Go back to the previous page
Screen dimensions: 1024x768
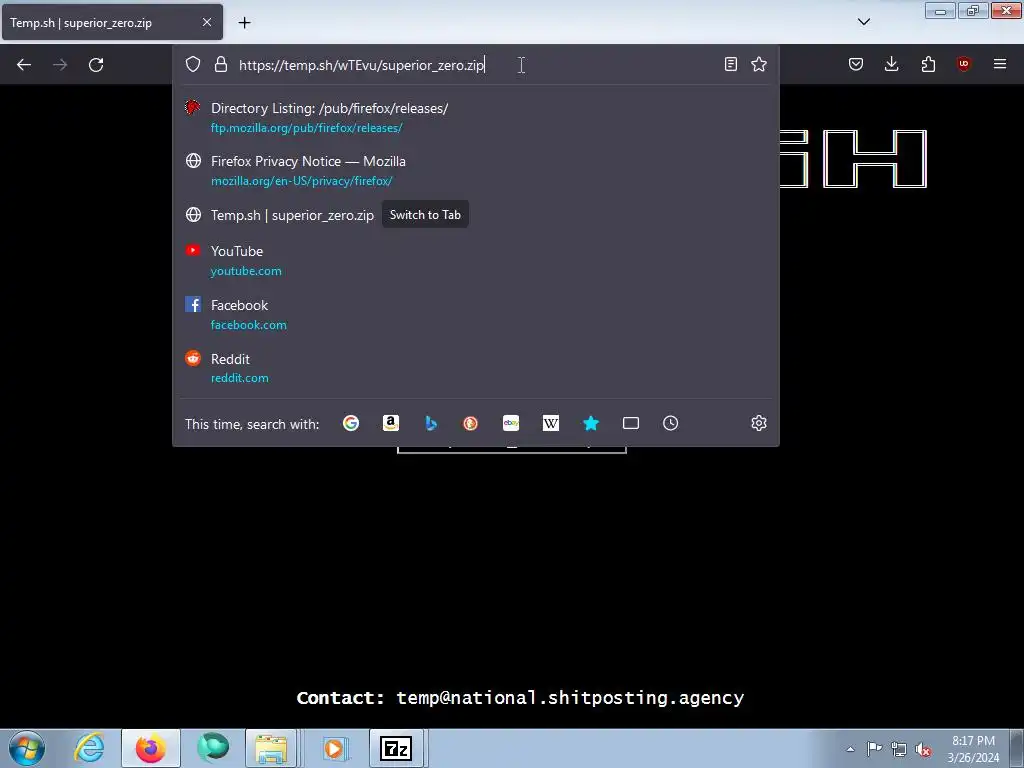click(24, 65)
